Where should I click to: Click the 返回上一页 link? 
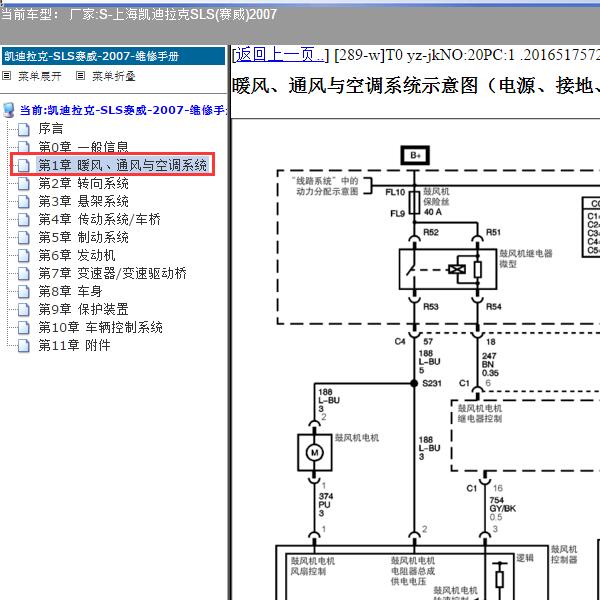tap(279, 55)
